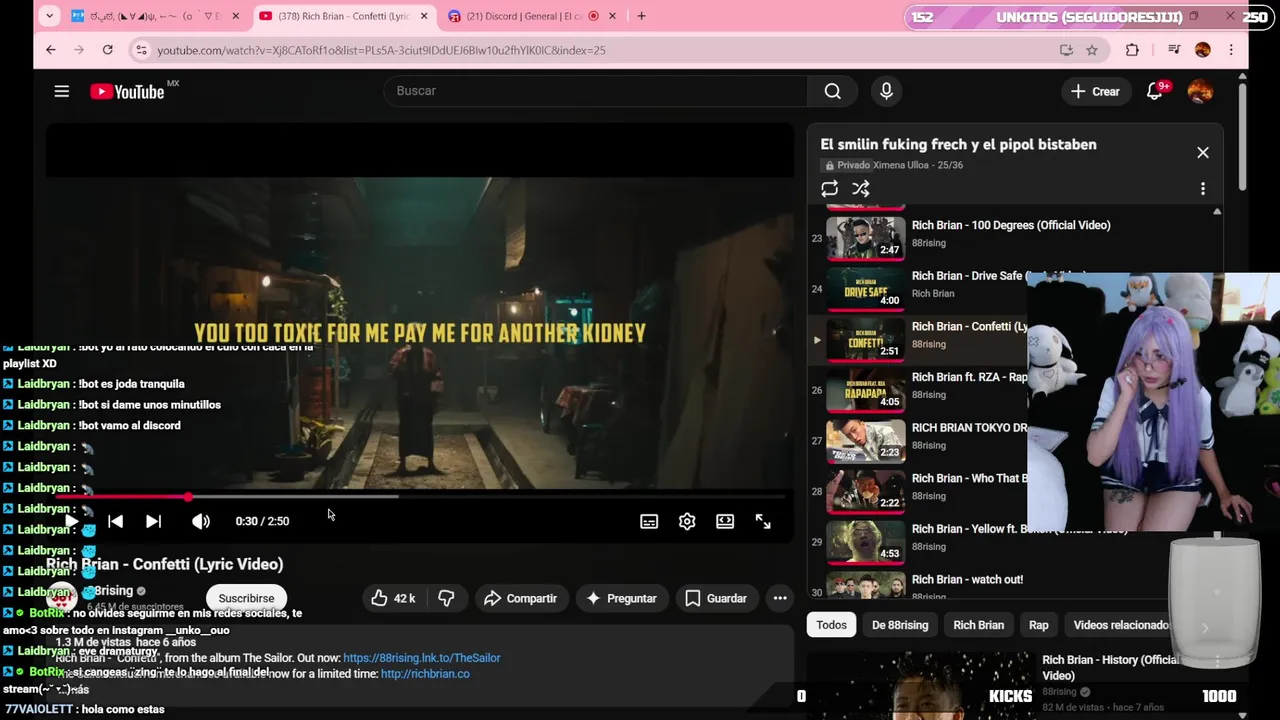Select the Rapapapa thumbnail in the playlist
Screen dimensions: 1280x720
pos(866,391)
